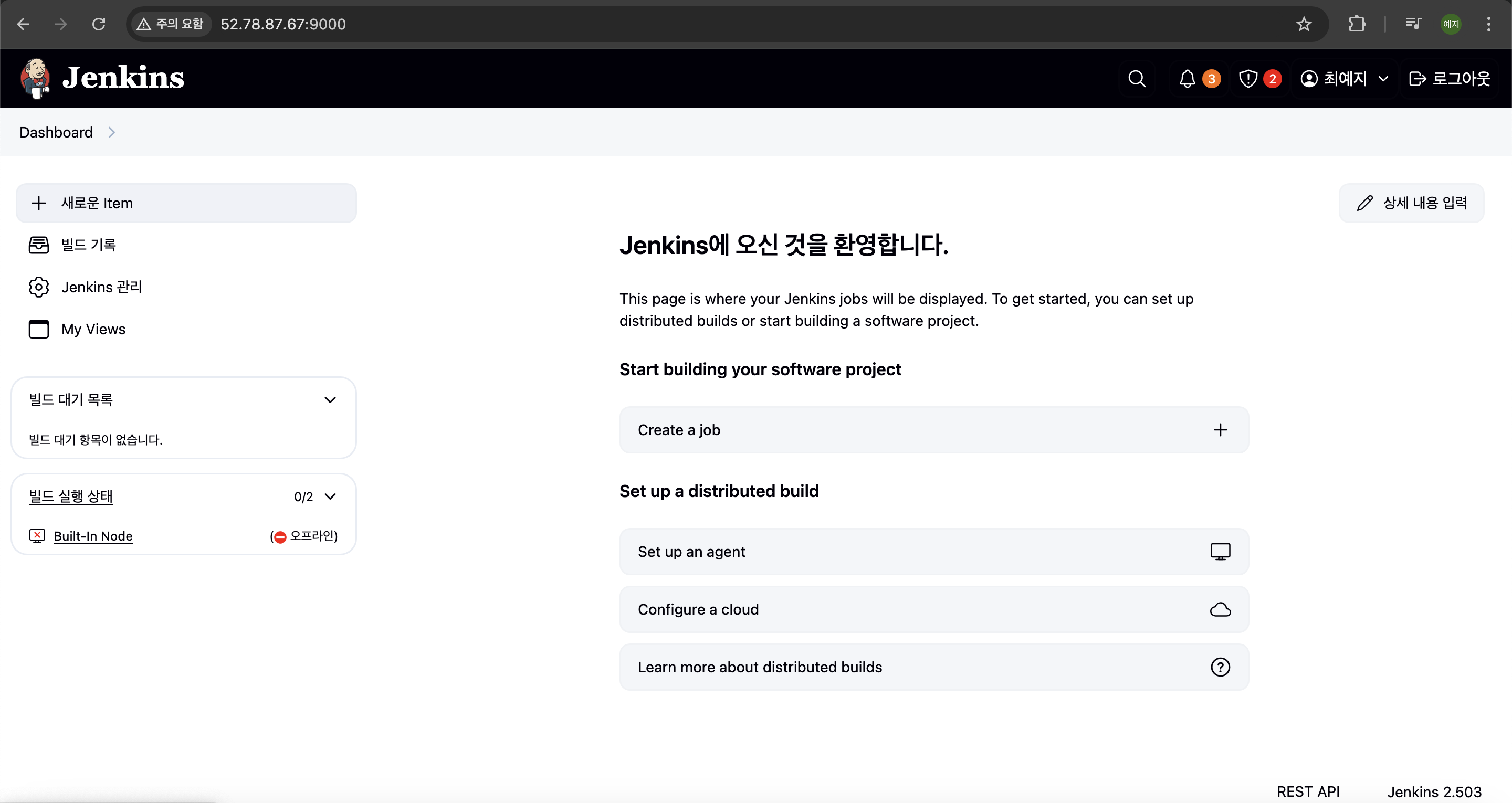The width and height of the screenshot is (1512, 803).
Task: Click the 주의 요함 security warning chip
Action: [170, 24]
